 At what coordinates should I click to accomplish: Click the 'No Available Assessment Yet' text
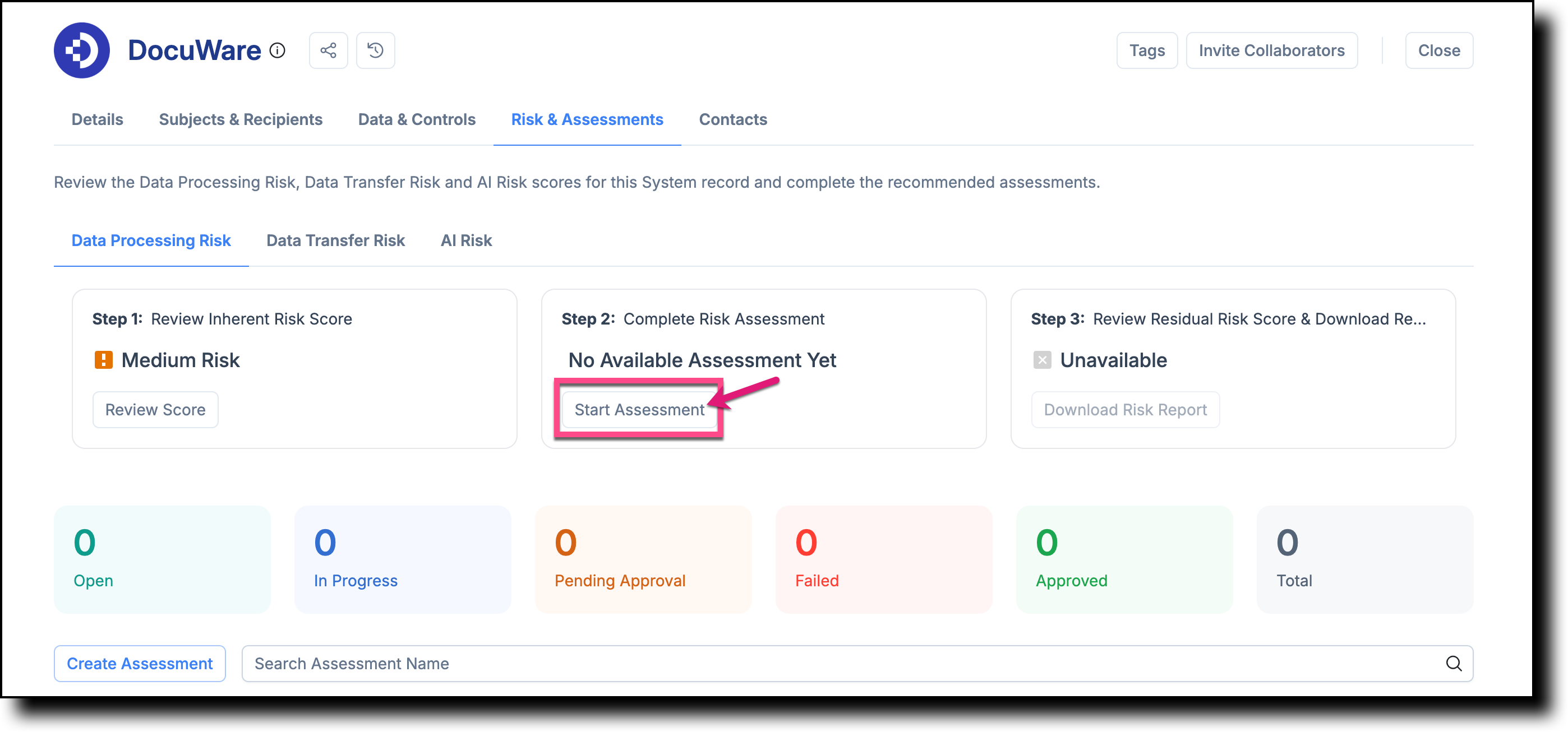pyautogui.click(x=702, y=360)
